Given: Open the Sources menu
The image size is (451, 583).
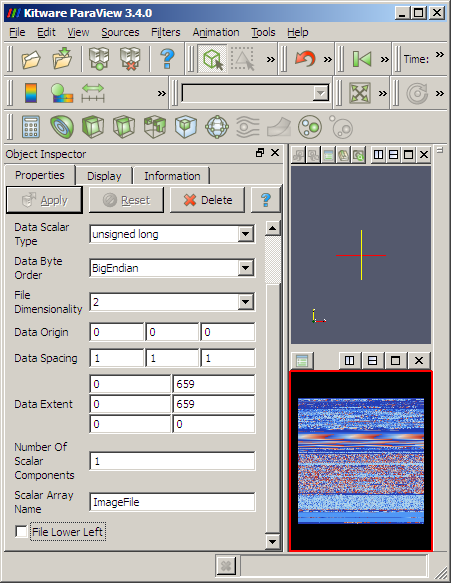Looking at the screenshot, I should 120,32.
